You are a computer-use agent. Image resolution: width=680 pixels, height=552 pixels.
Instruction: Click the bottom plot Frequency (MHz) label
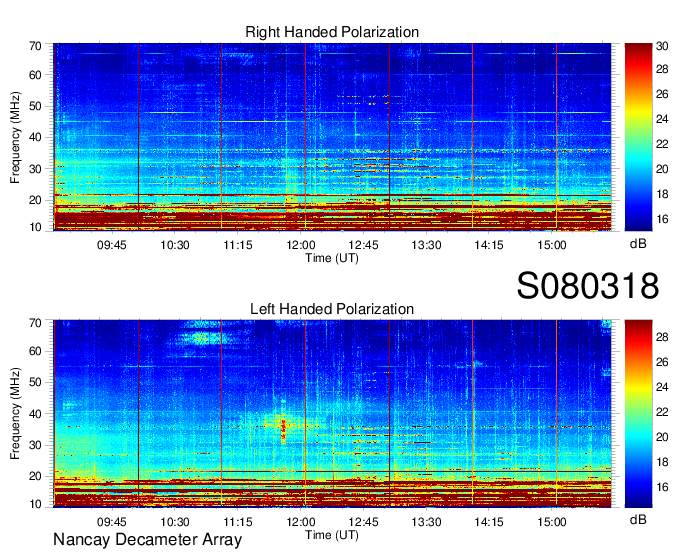pyautogui.click(x=15, y=414)
